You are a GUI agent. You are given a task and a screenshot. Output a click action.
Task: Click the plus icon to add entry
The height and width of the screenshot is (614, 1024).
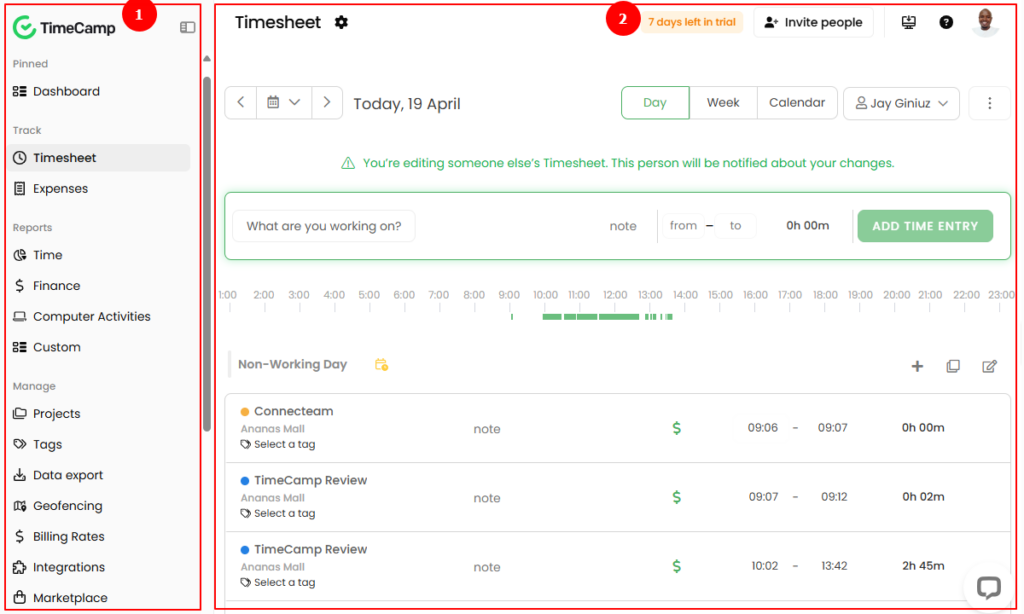[x=917, y=366]
